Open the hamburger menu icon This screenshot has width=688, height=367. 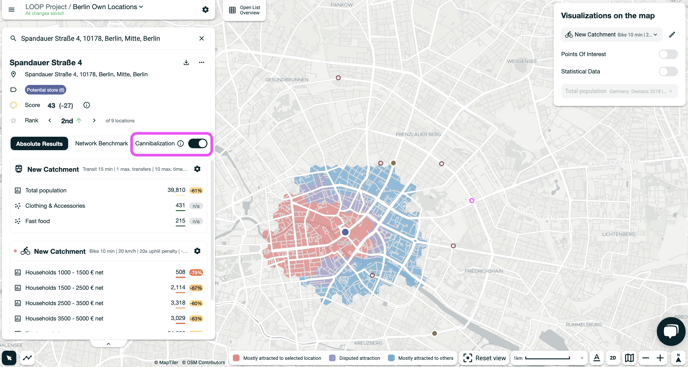point(11,9)
